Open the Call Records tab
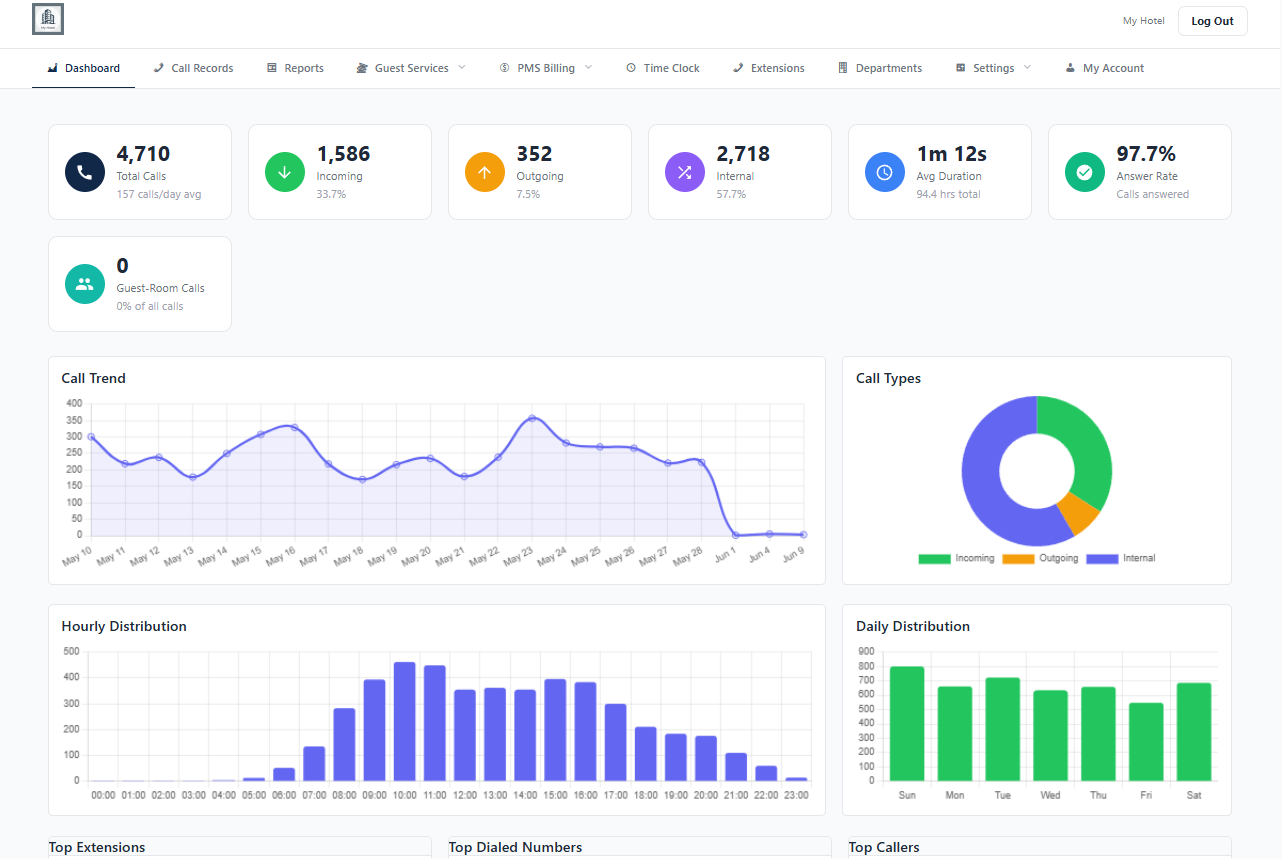 tap(194, 68)
